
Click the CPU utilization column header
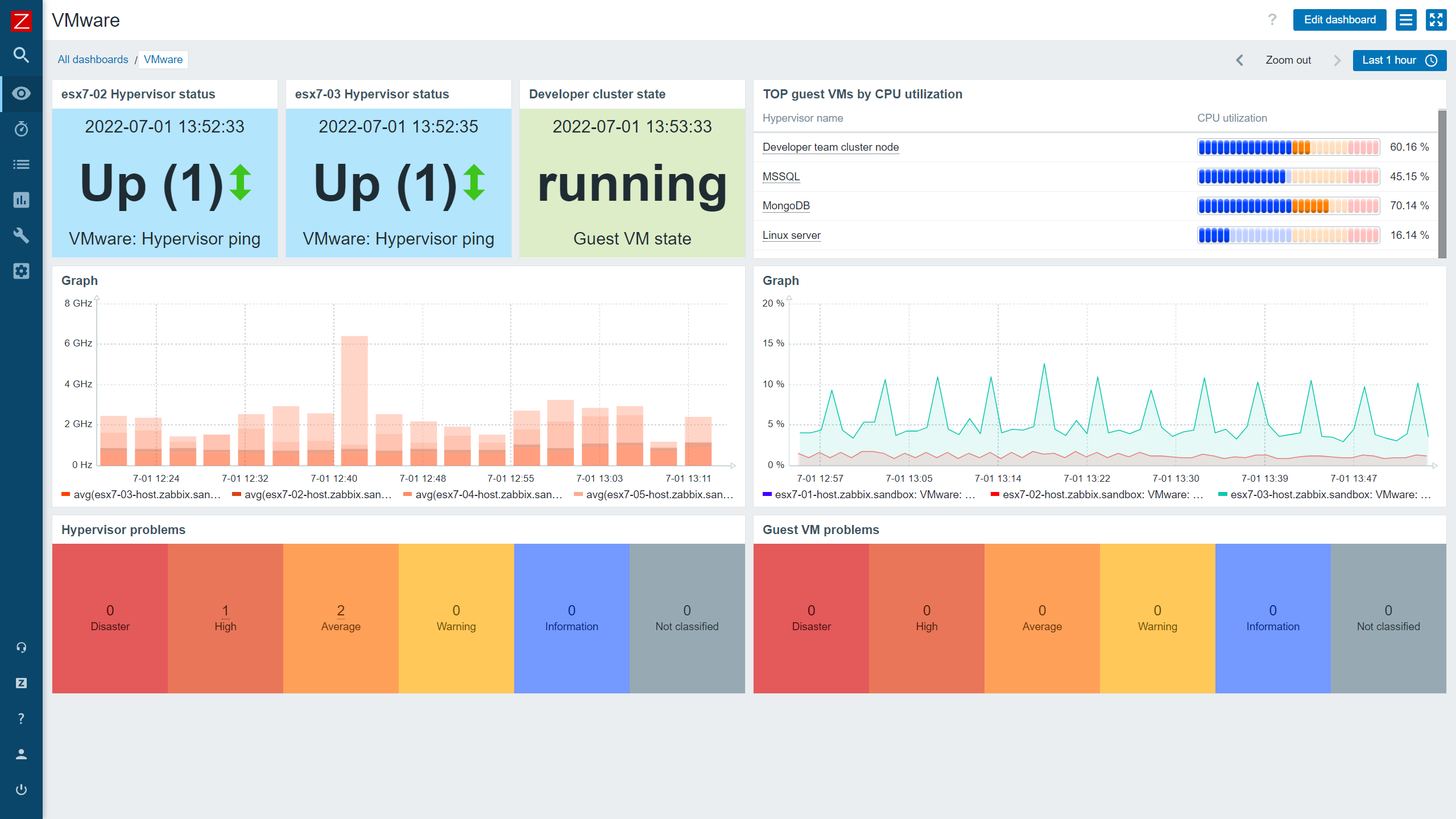click(x=1232, y=118)
